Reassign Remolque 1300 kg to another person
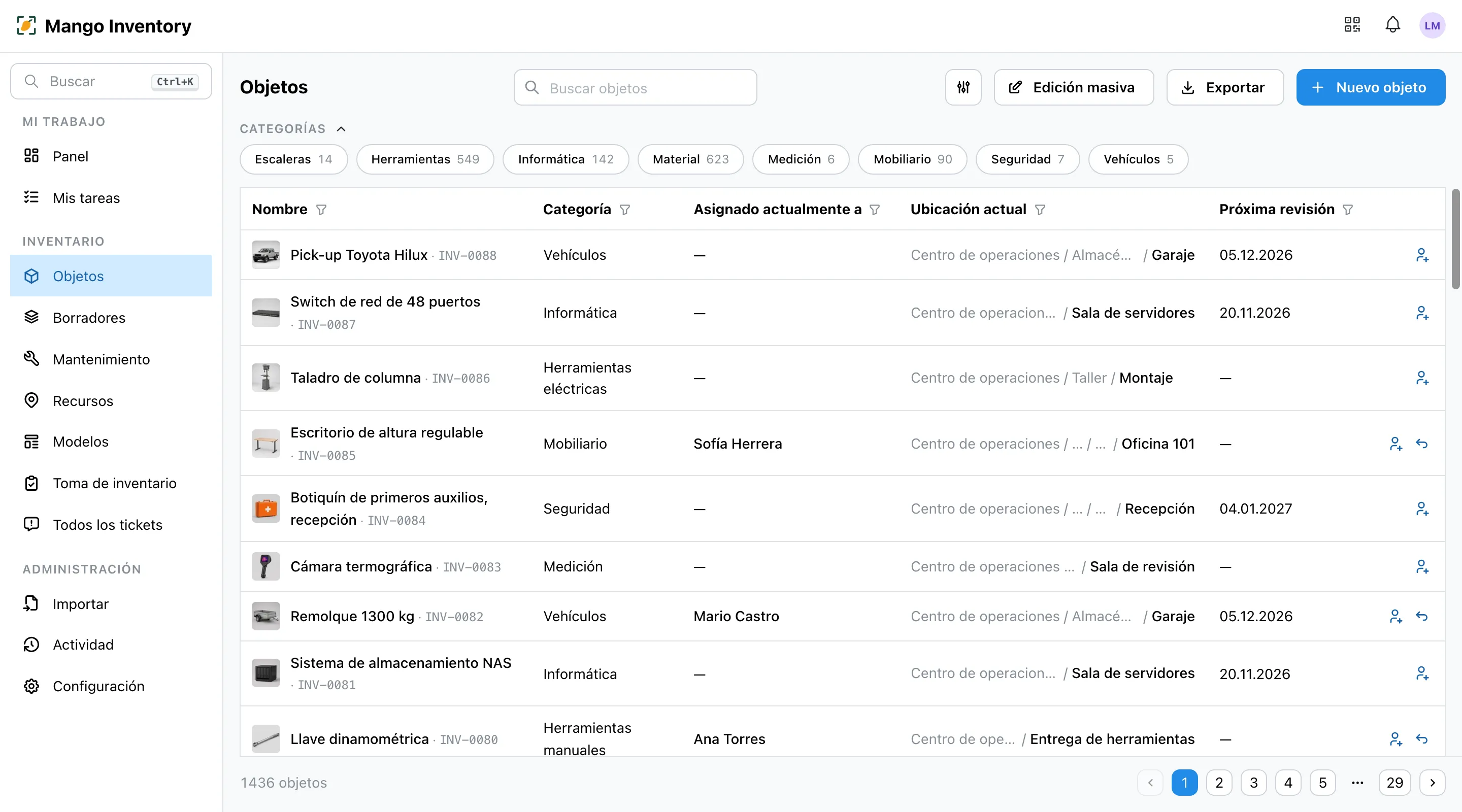 click(1395, 616)
